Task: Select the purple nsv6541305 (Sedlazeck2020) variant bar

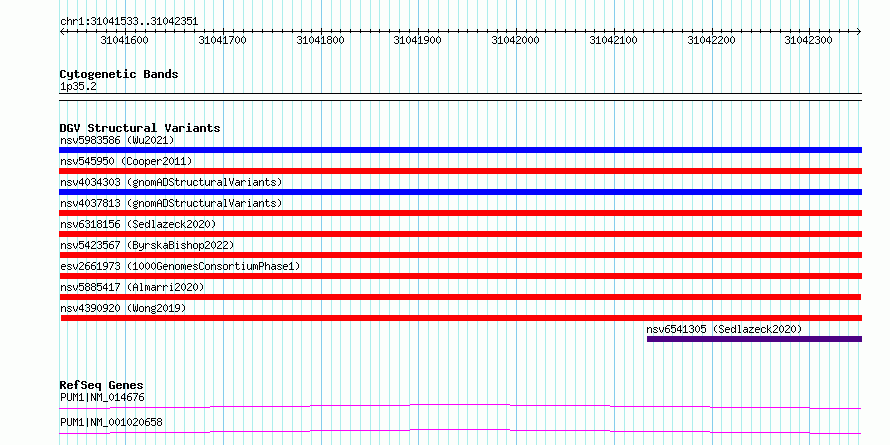Action: tap(754, 339)
